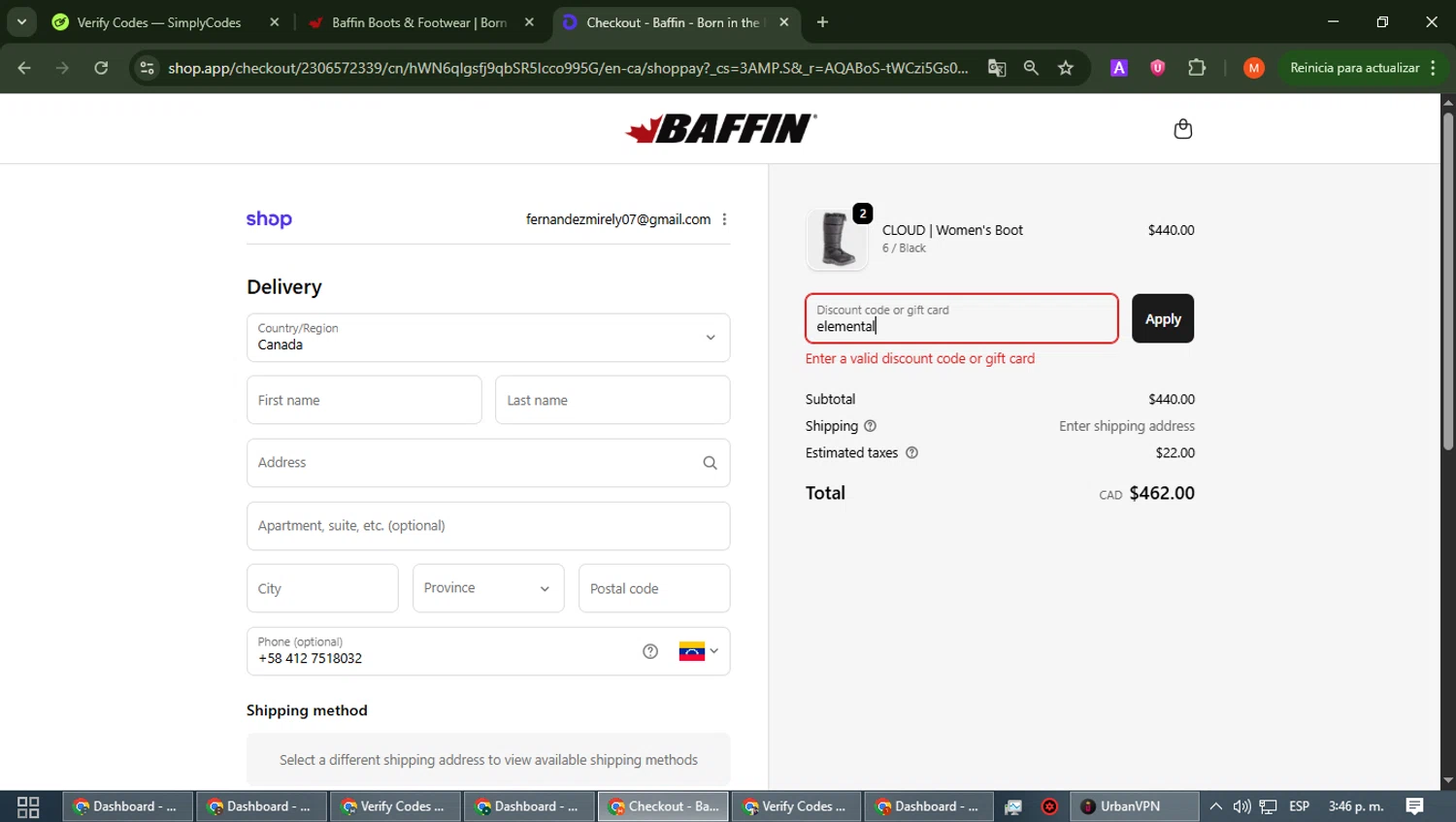Bookmark this page with star icon
The height and width of the screenshot is (822, 1456).
pyautogui.click(x=1066, y=68)
